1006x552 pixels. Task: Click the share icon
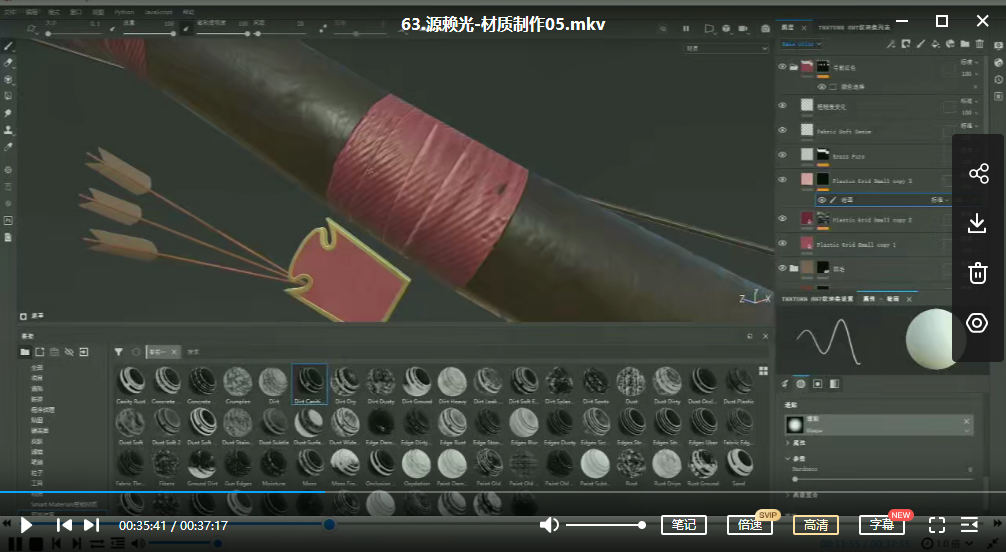point(978,174)
